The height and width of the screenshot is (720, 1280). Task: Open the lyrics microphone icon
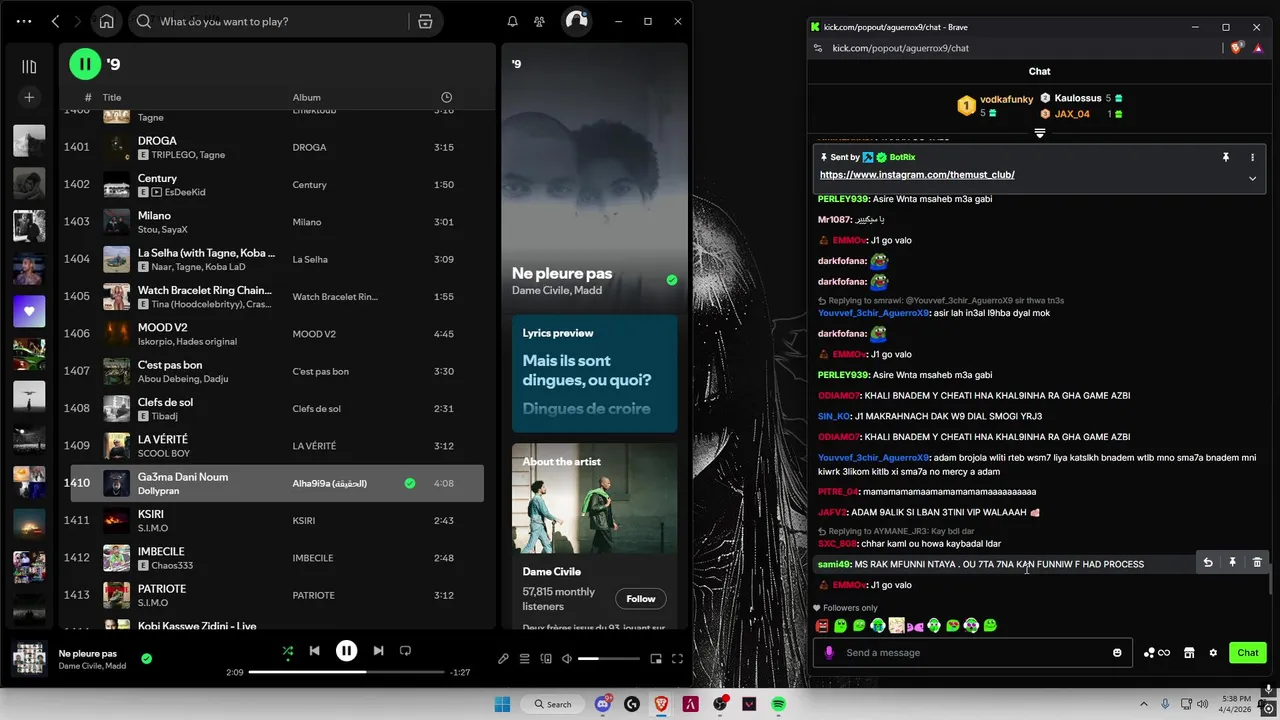[x=503, y=659]
